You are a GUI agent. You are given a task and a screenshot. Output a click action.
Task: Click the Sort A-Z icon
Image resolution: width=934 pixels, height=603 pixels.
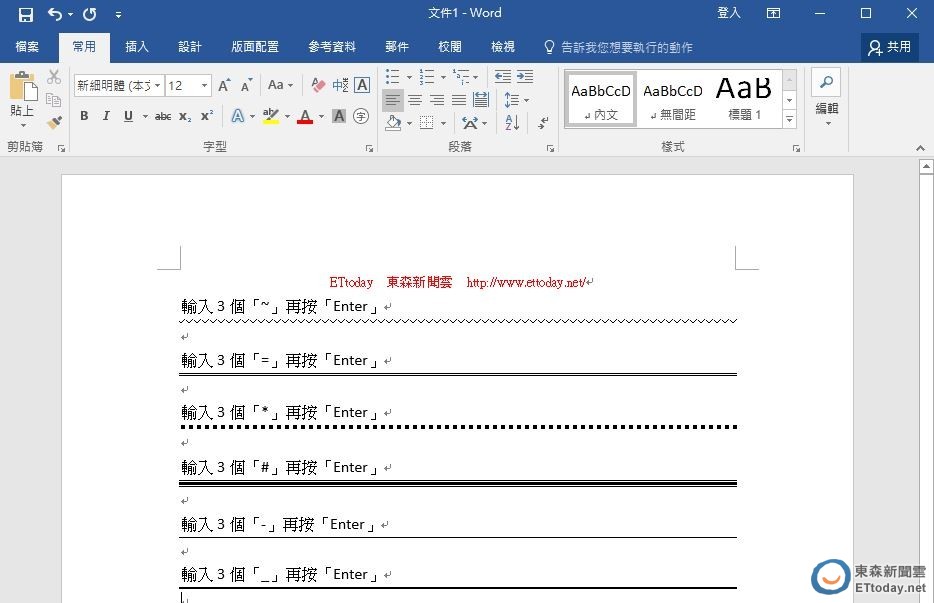click(512, 123)
